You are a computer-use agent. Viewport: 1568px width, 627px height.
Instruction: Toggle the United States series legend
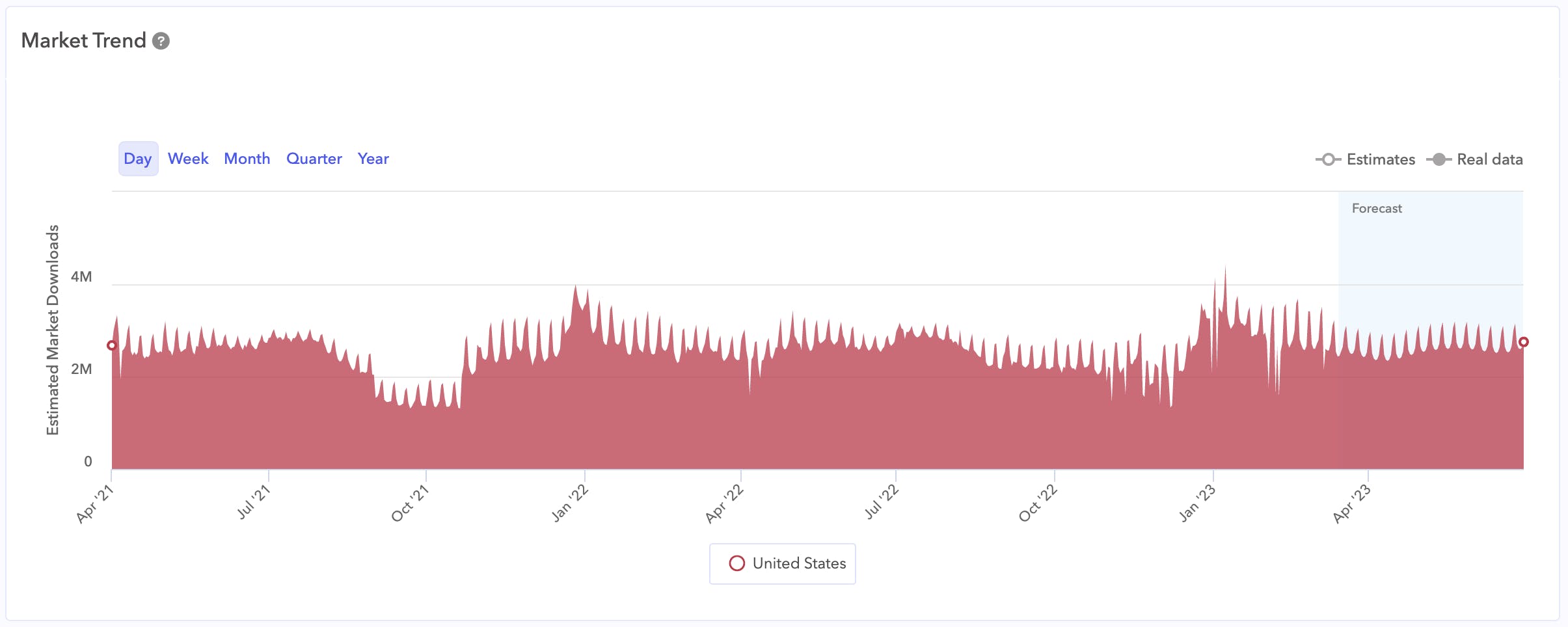pyautogui.click(x=783, y=563)
